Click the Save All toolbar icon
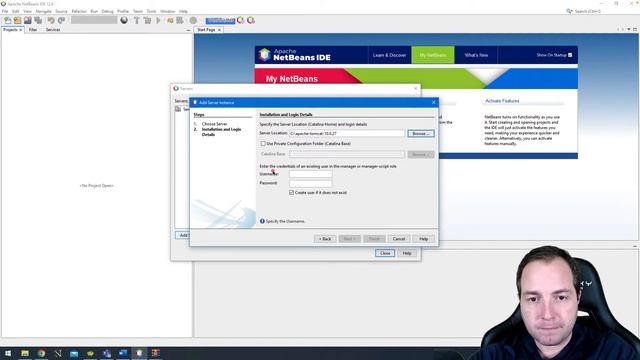Viewport: 640px width, 360px height. [38, 20]
